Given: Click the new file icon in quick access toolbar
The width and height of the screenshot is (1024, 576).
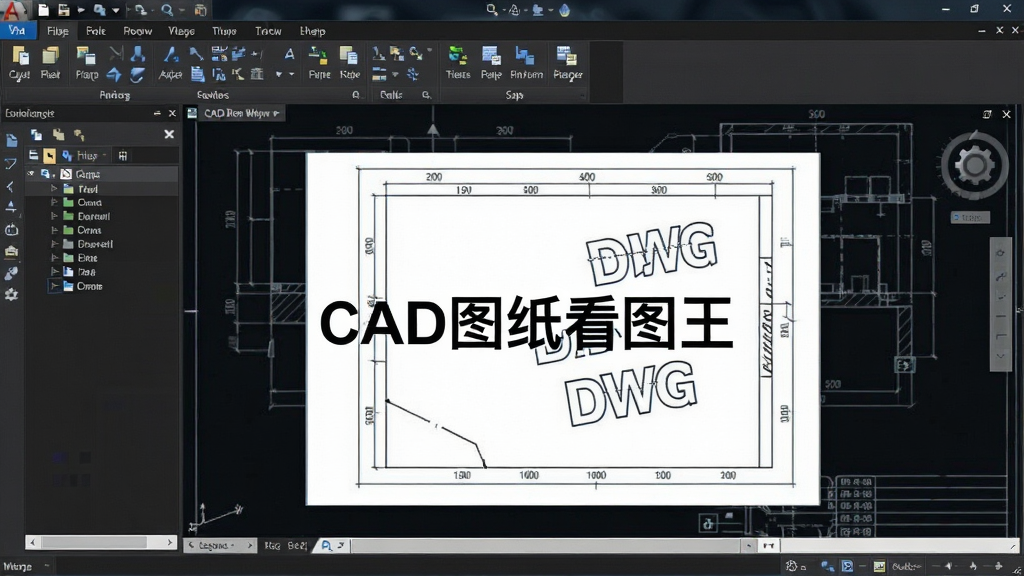Looking at the screenshot, I should [44, 10].
